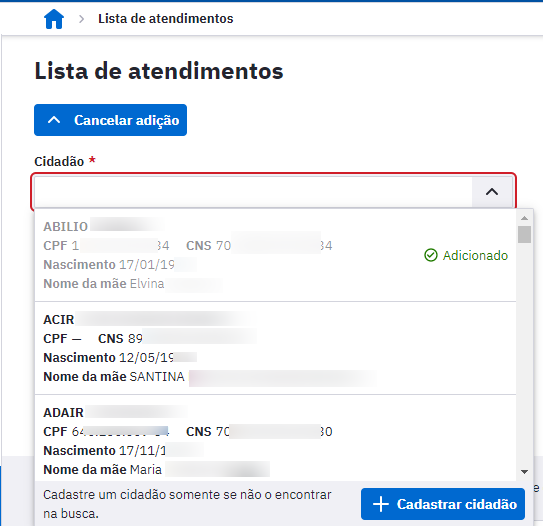Open the Lista de atendimentos breadcrumb

click(x=166, y=19)
